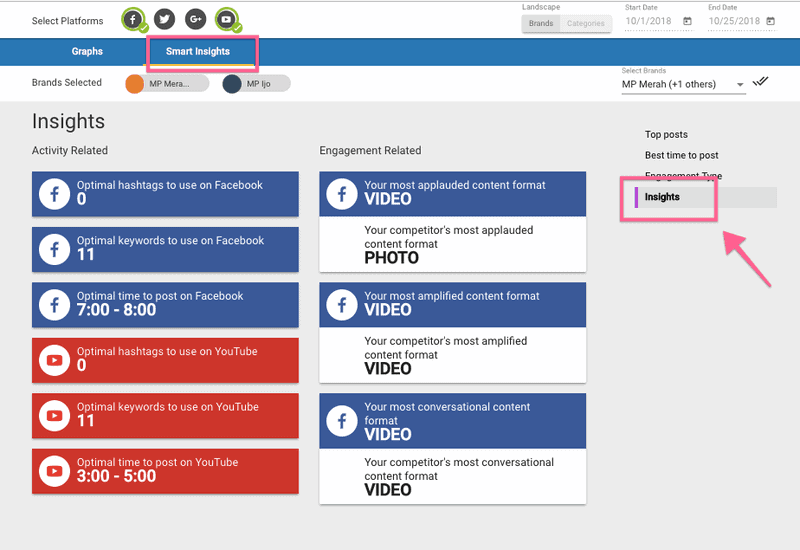The width and height of the screenshot is (800, 550).
Task: Switch Landscape toggle to Categories
Action: (x=585, y=23)
